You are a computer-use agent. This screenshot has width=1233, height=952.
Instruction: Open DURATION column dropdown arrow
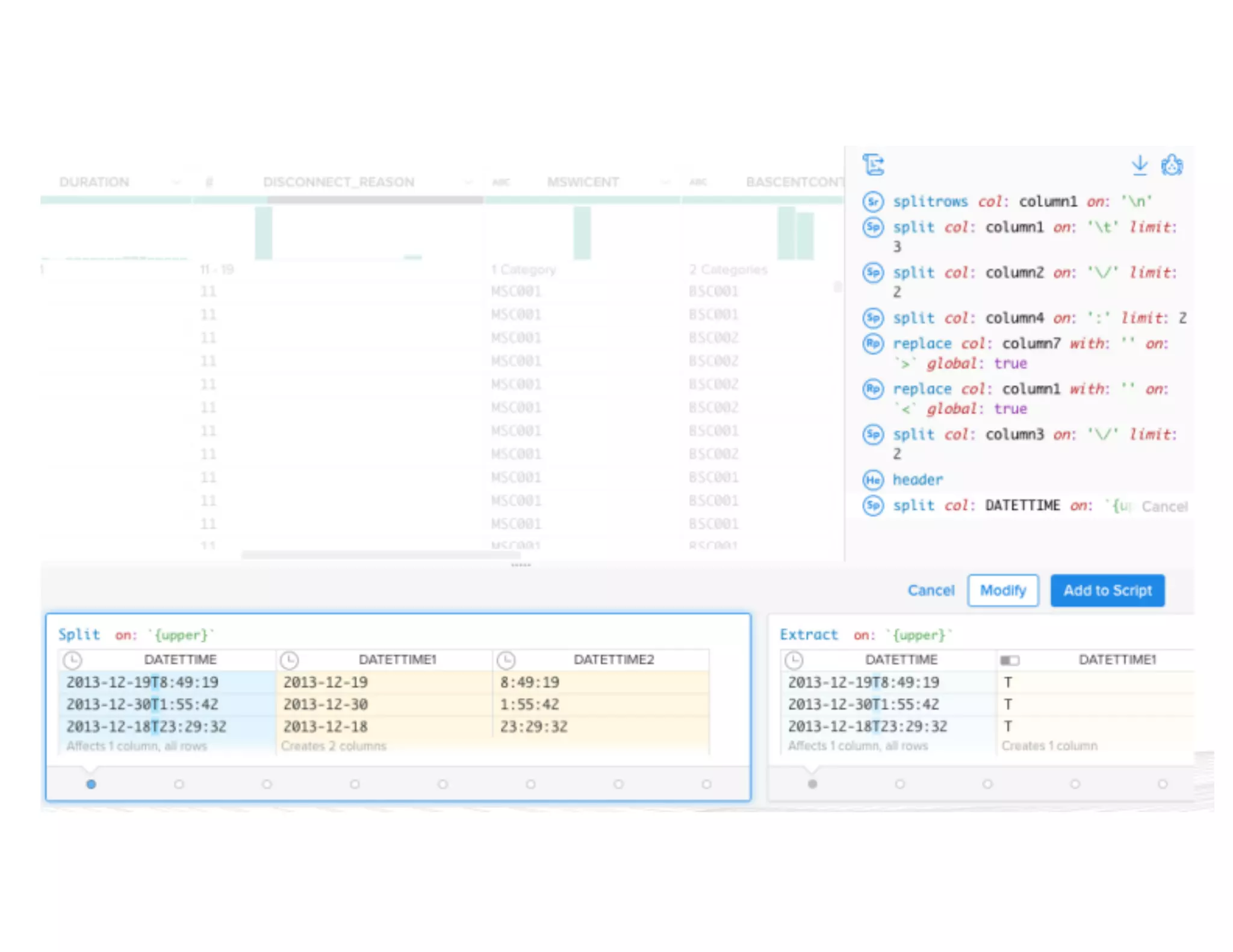(176, 182)
